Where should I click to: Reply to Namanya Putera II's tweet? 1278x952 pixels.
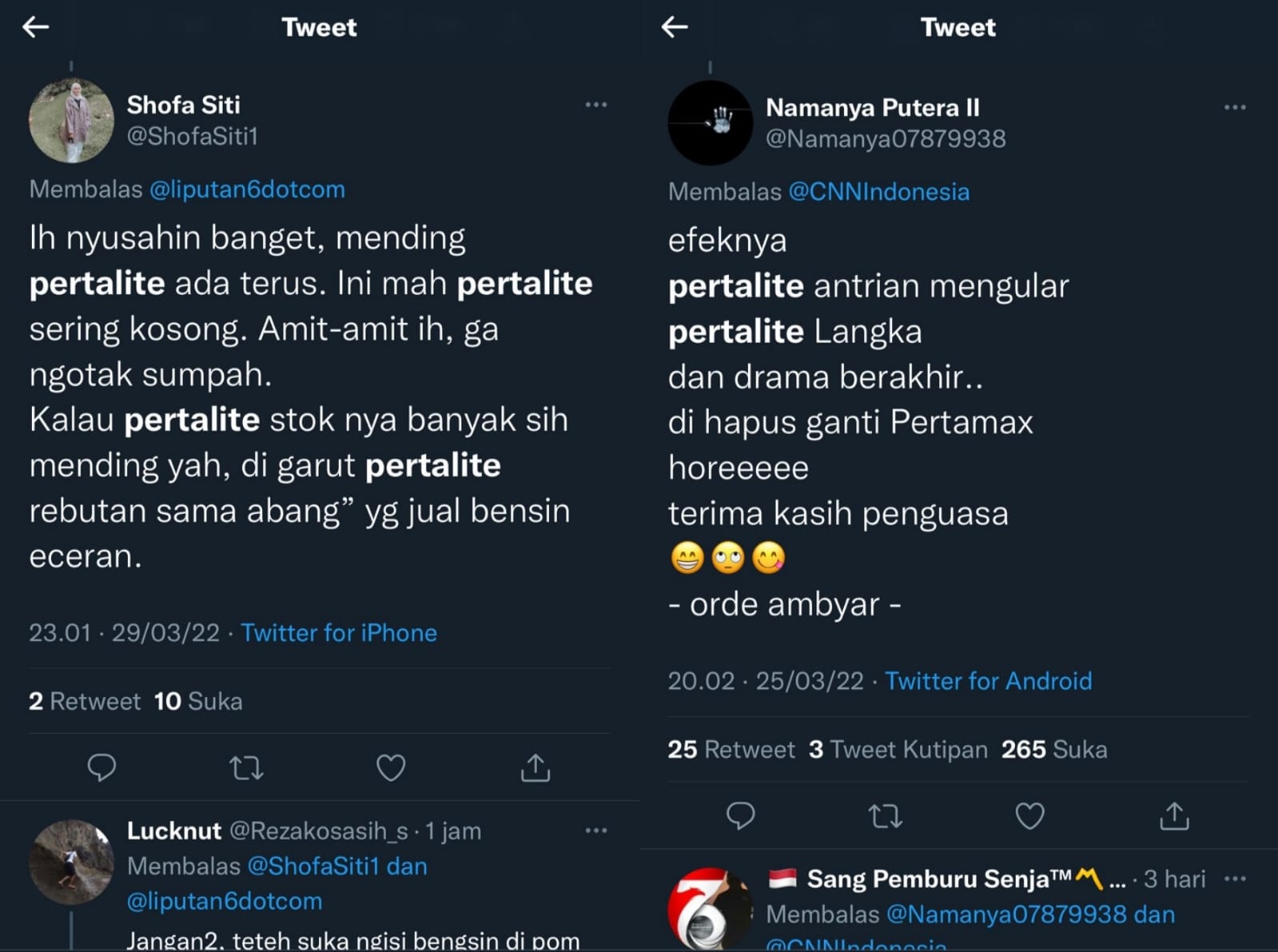tap(741, 816)
